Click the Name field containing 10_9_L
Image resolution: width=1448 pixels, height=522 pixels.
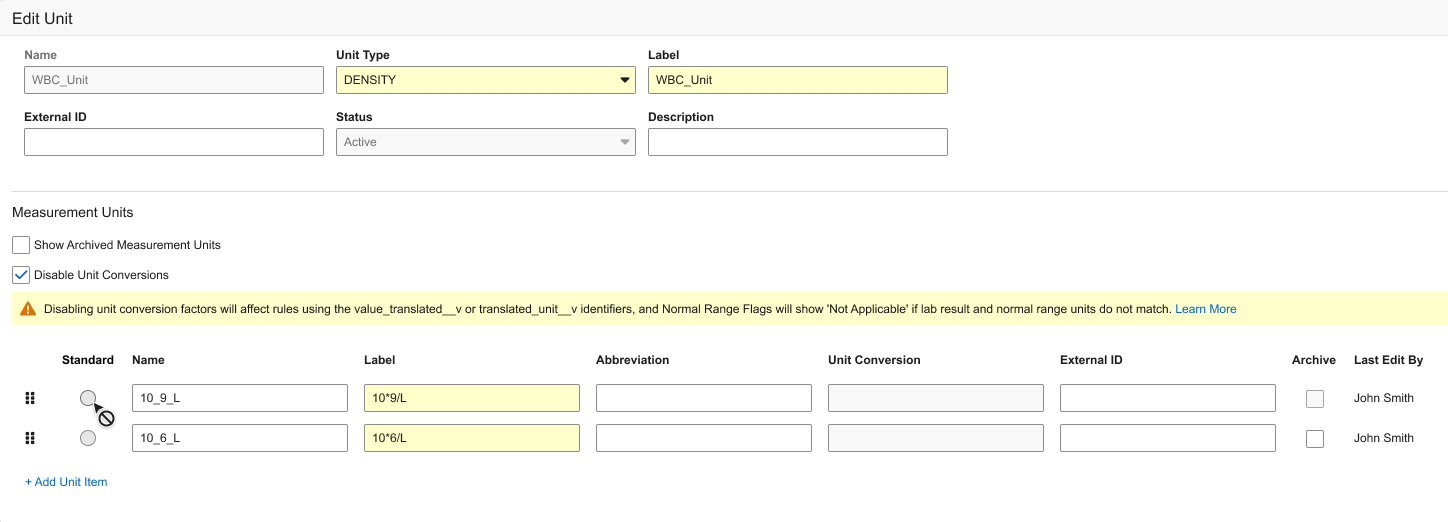point(240,398)
